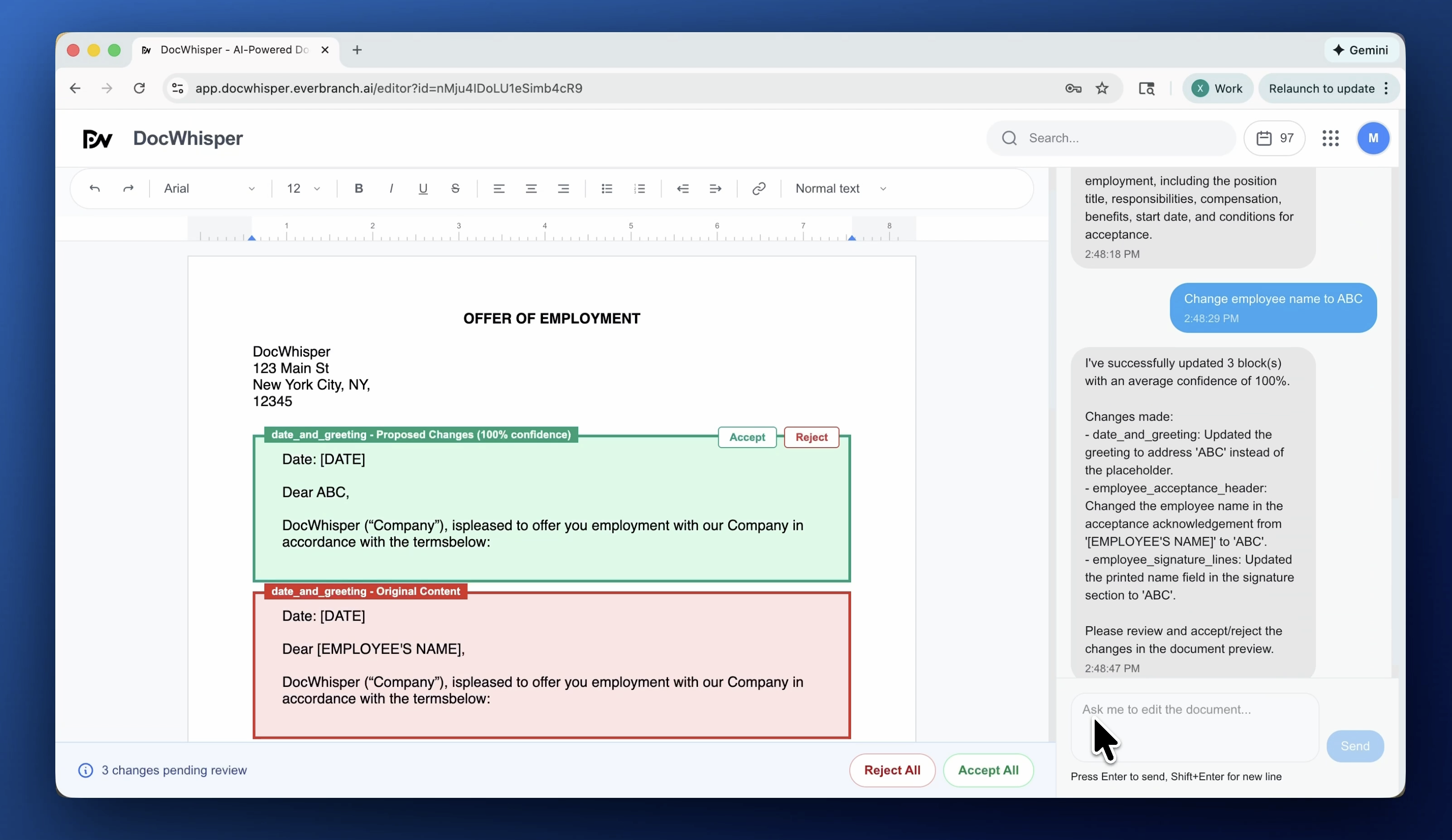Open a new browser tab

357,50
